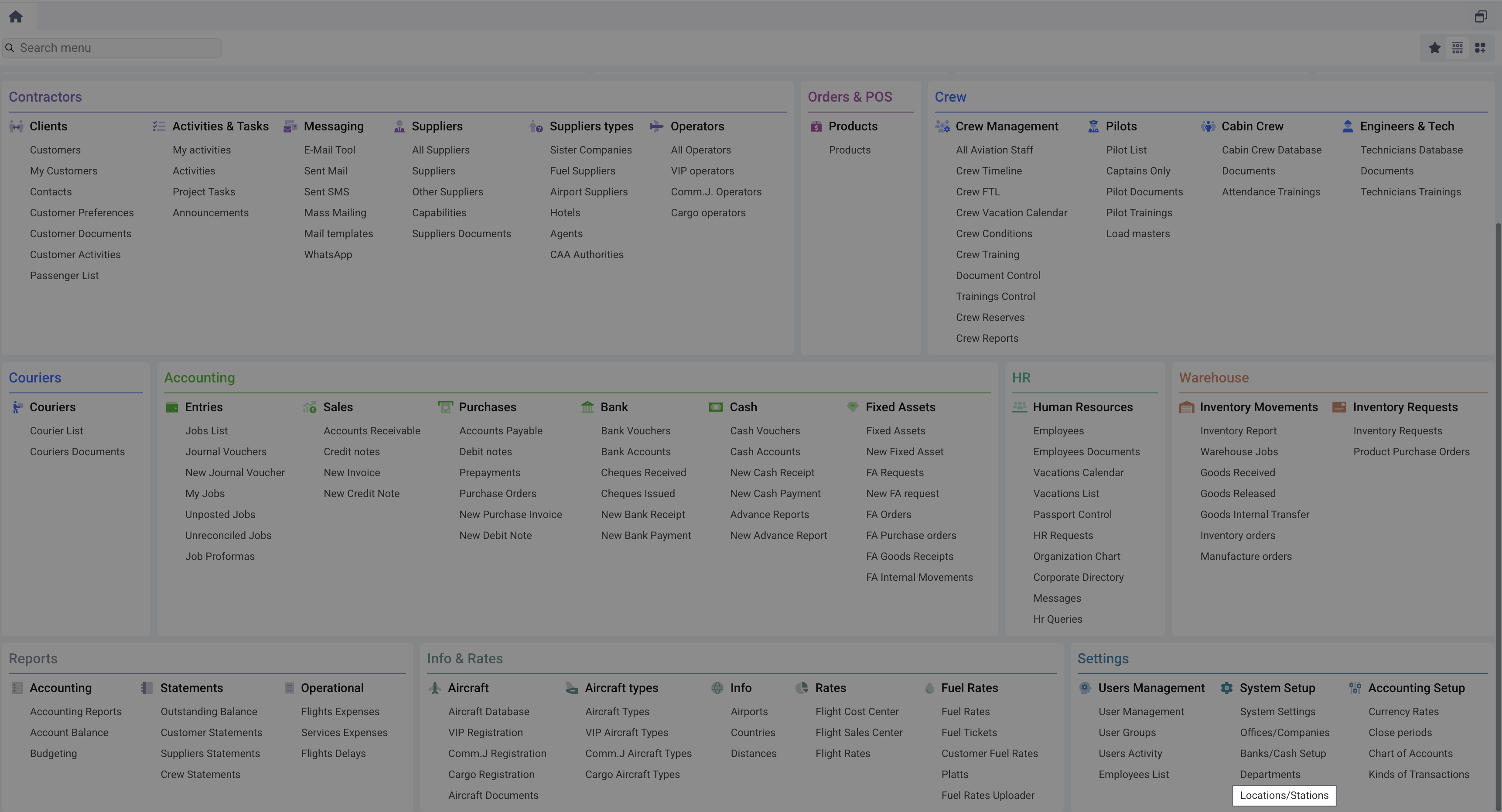
Task: Open New Journal Voucher entry
Action: 234,473
